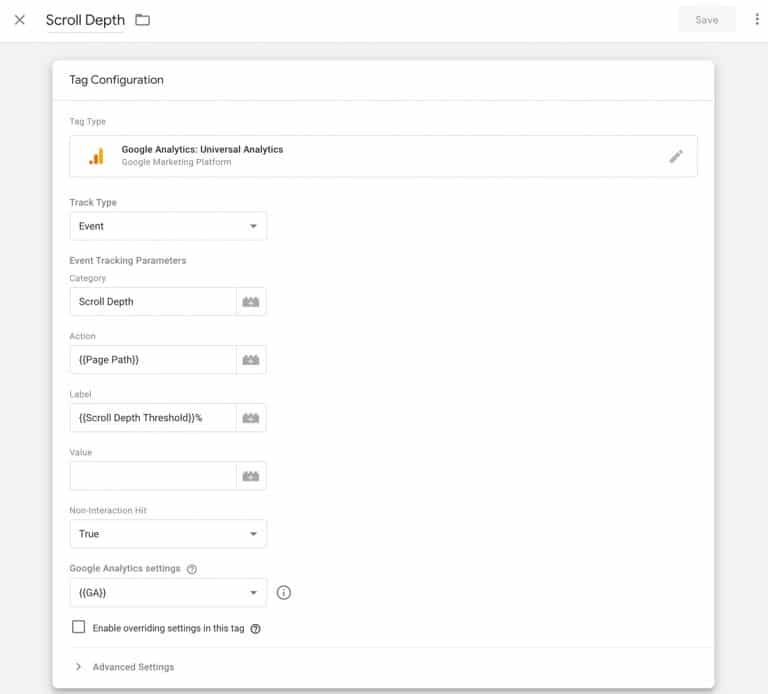The width and height of the screenshot is (768, 694).
Task: Click the Save button
Action: click(707, 20)
